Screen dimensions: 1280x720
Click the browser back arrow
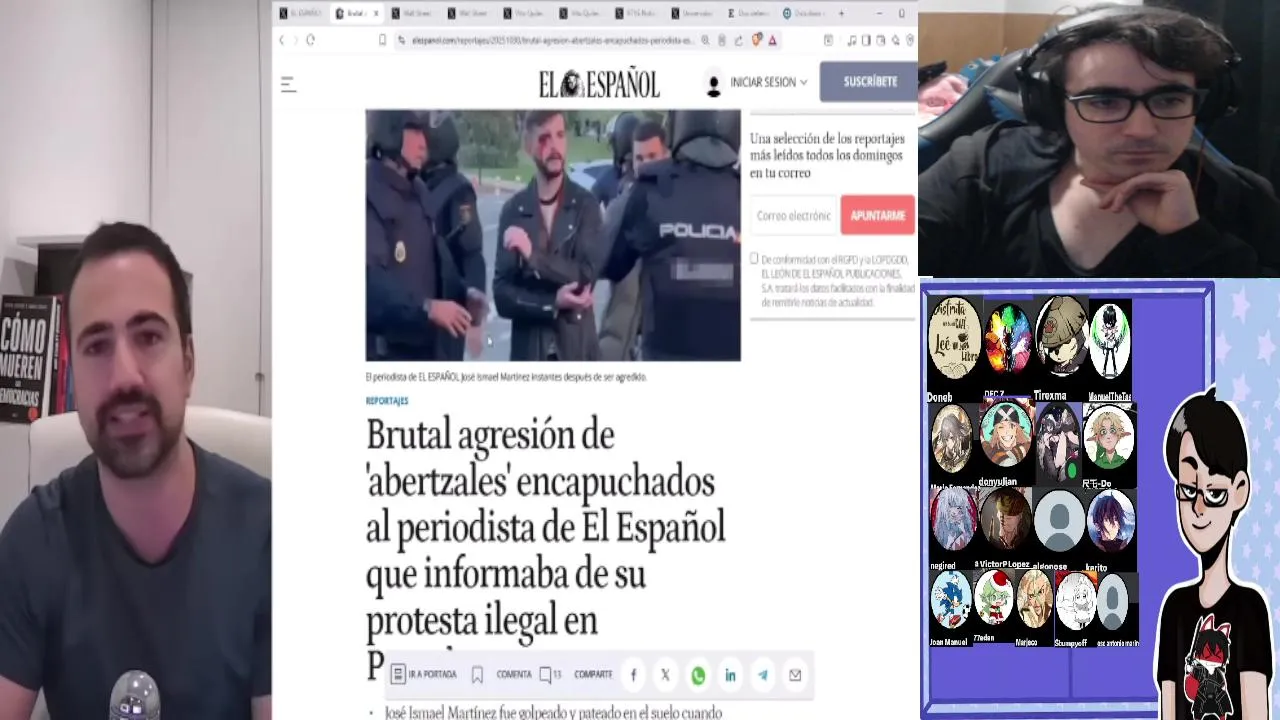[282, 40]
